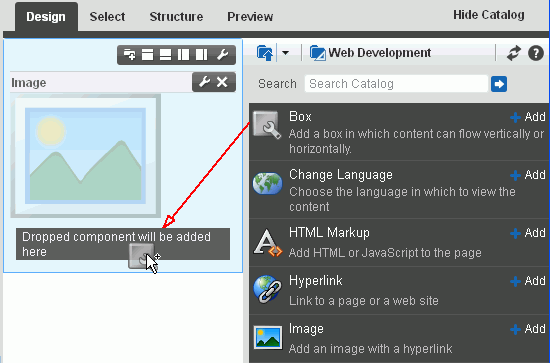The width and height of the screenshot is (550, 363).
Task: Click Image component header label
Action: (x=29, y=83)
